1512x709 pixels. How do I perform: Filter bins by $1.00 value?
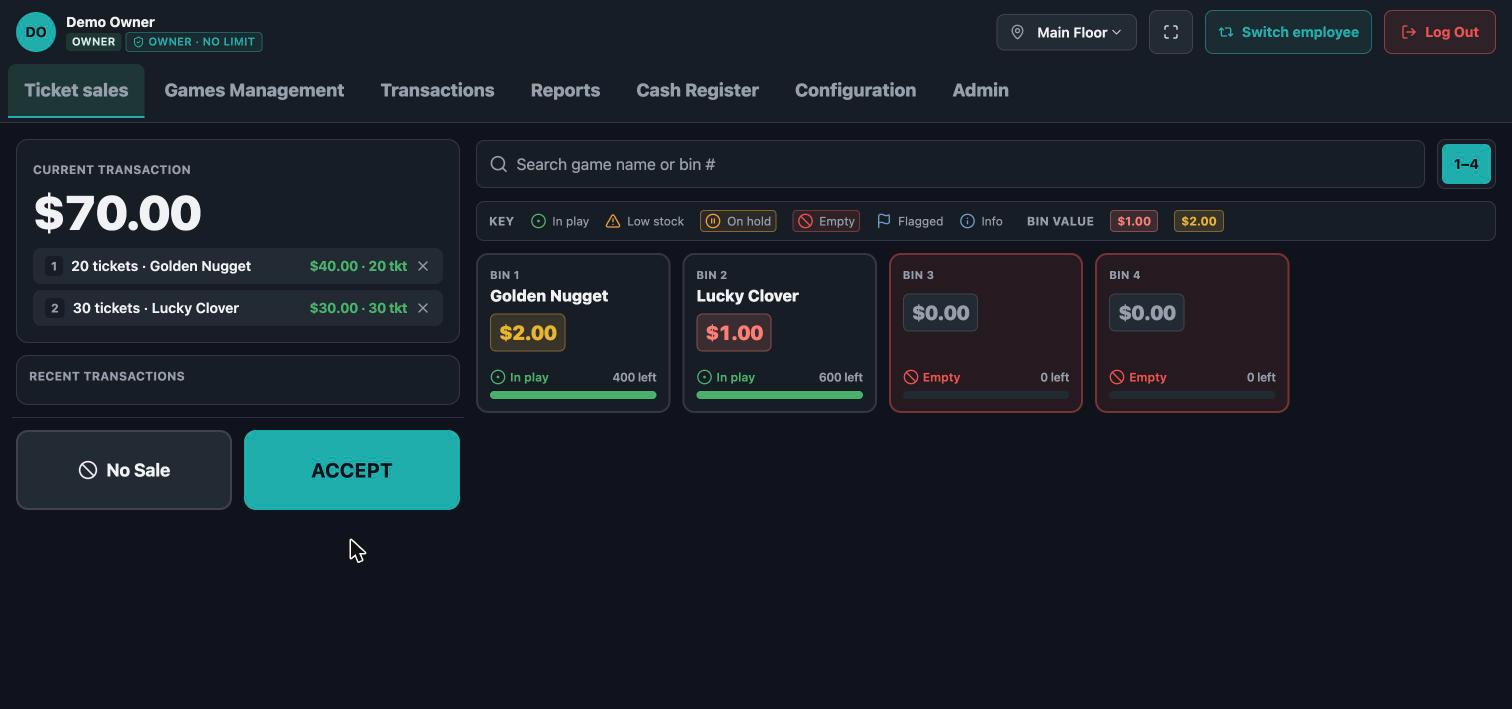(x=1134, y=221)
